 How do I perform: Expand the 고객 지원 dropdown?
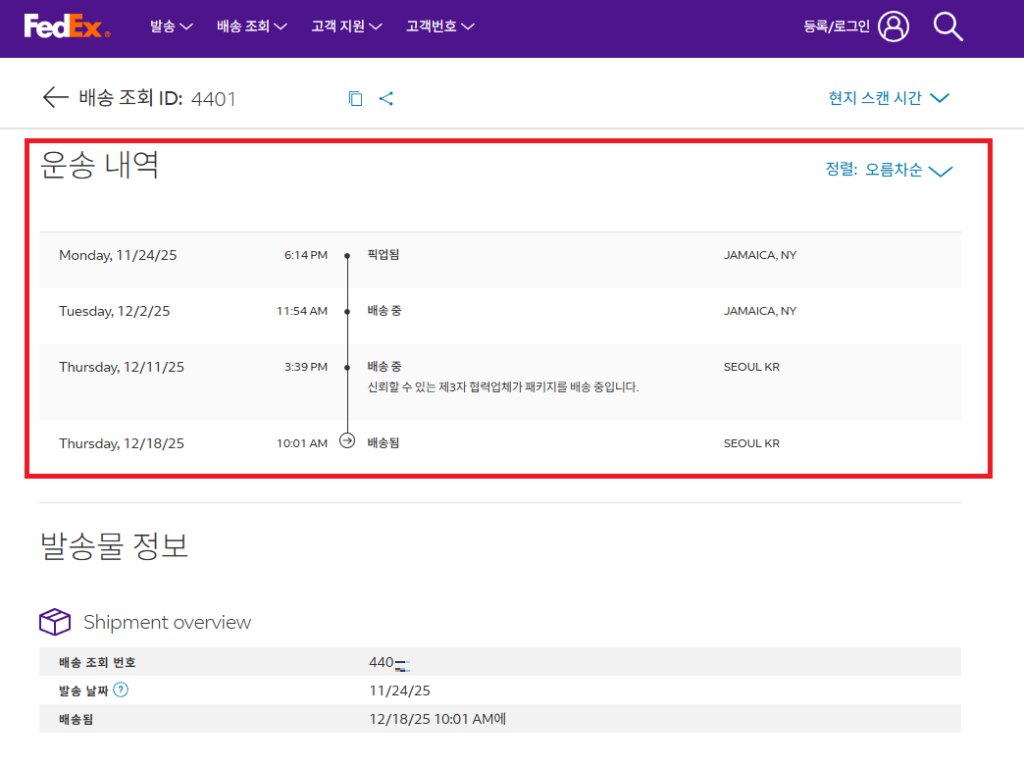point(346,27)
